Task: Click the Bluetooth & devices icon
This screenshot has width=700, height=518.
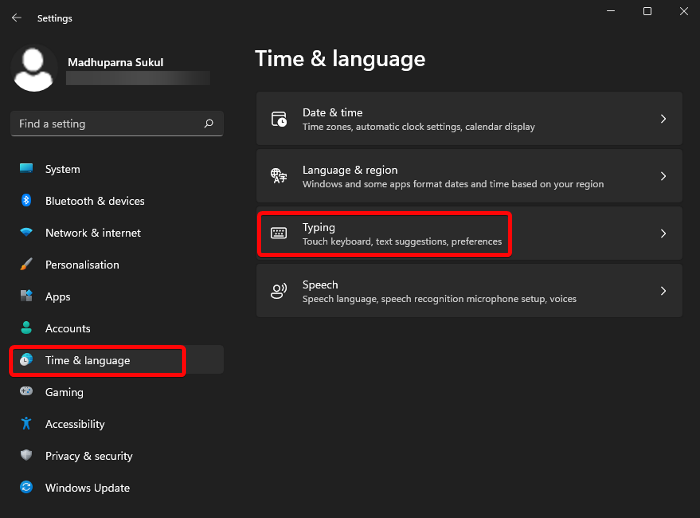Action: click(x=27, y=201)
